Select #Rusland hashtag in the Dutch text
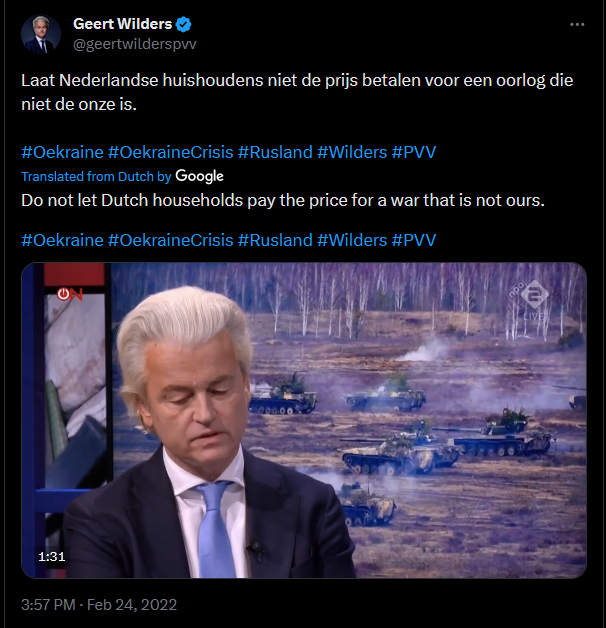Image resolution: width=606 pixels, height=628 pixels. tap(275, 152)
